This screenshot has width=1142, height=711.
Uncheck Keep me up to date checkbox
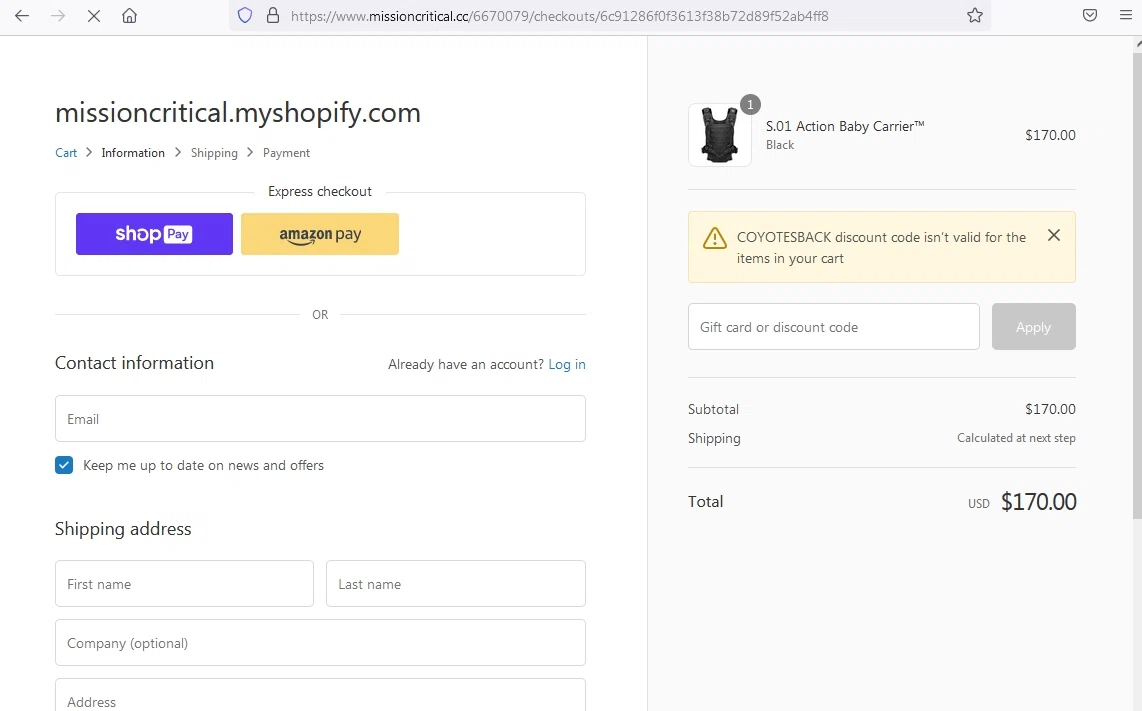click(x=64, y=466)
